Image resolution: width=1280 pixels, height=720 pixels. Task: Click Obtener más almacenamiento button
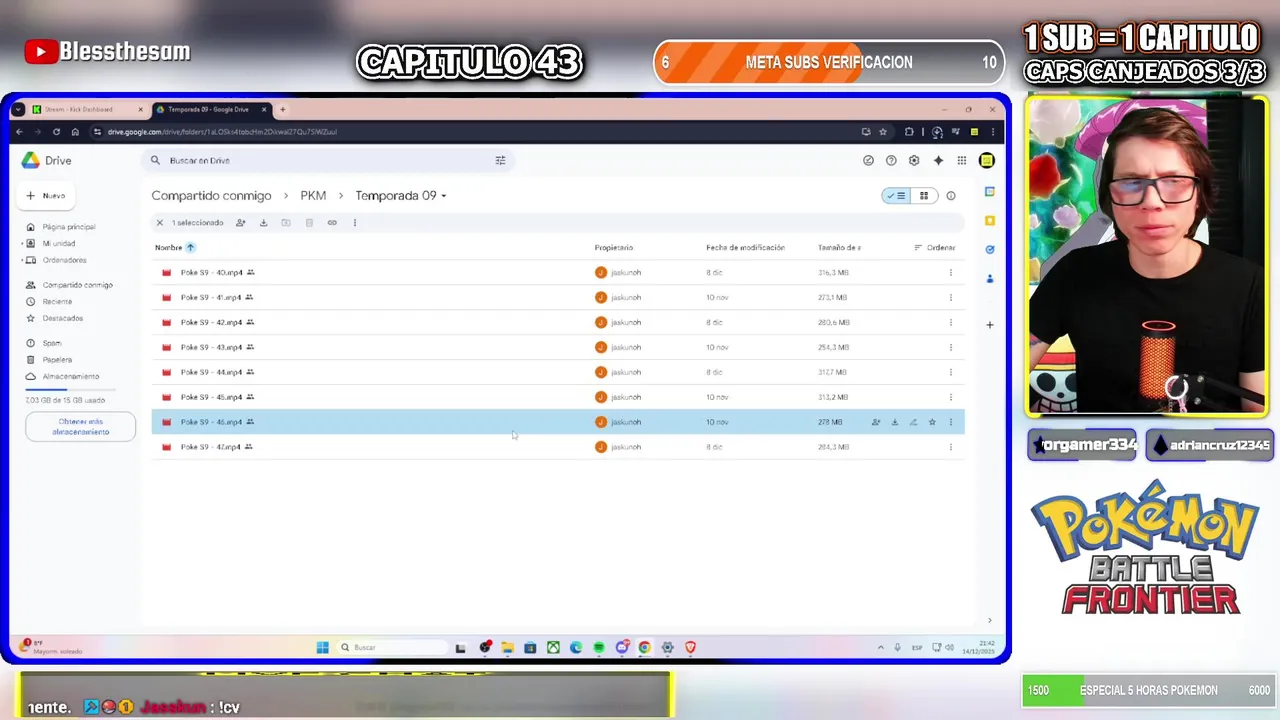80,427
